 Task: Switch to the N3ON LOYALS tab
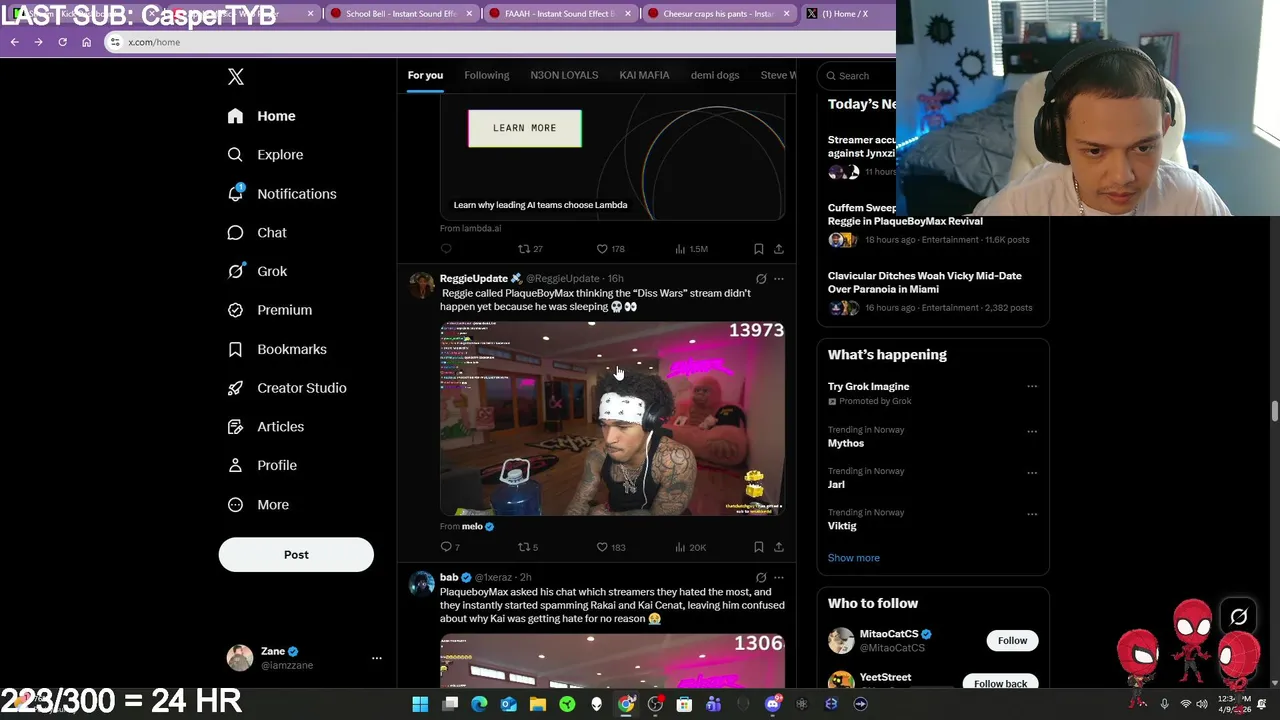click(564, 76)
